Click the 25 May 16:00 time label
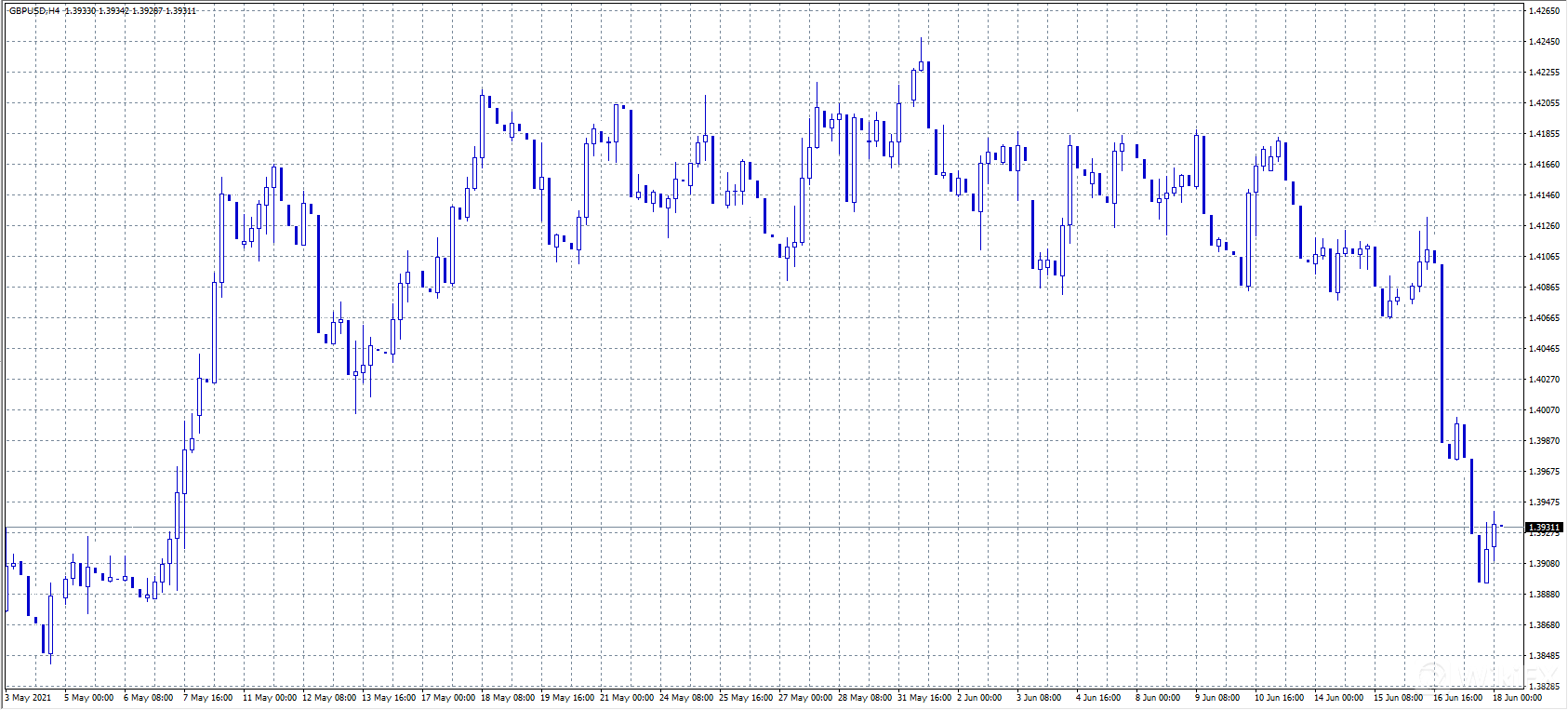Viewport: 1568px width, 710px height. point(746,698)
